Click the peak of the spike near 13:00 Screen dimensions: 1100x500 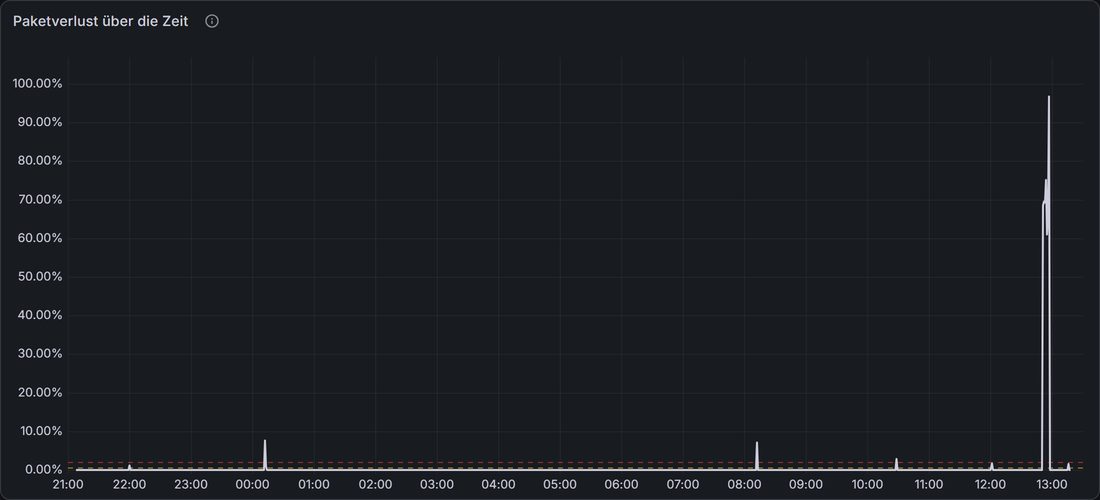click(x=1049, y=97)
